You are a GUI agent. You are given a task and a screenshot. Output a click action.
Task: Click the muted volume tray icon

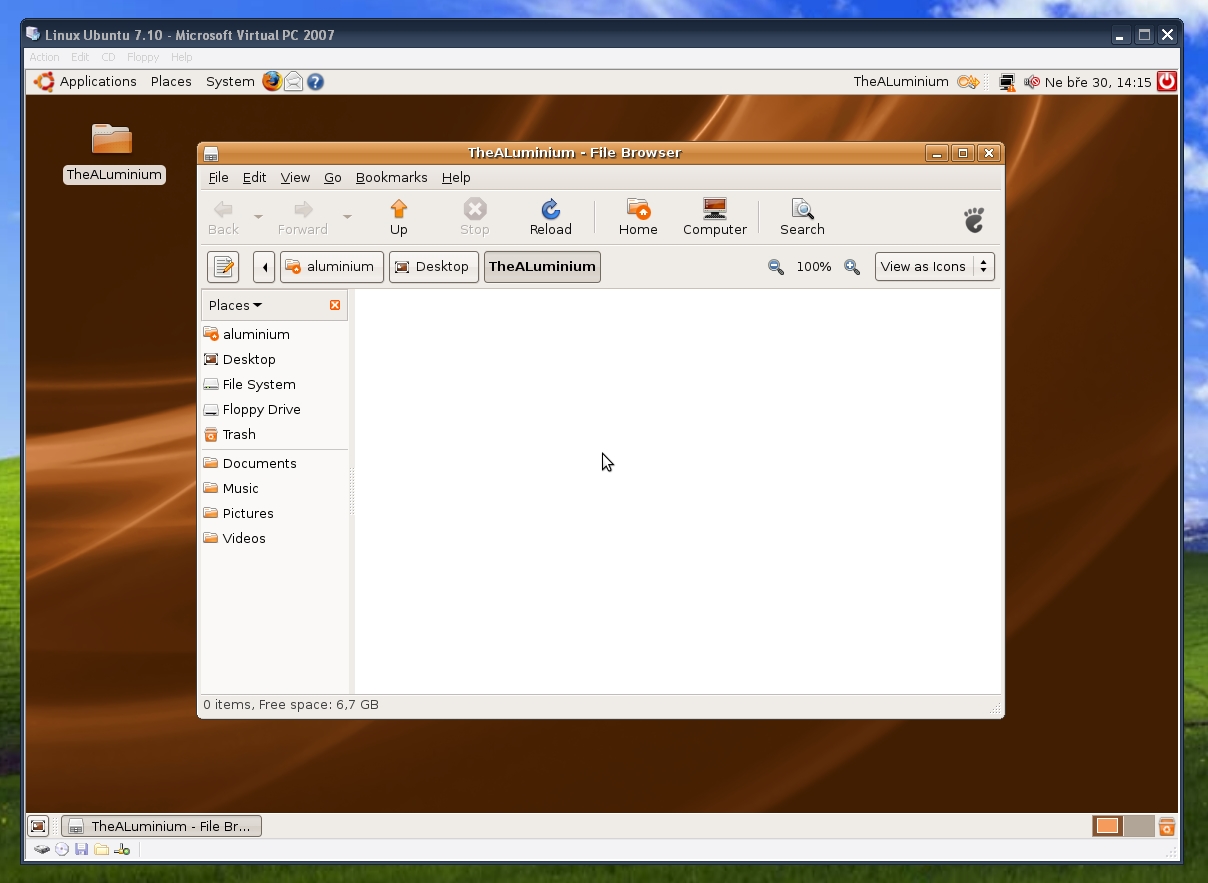coord(1032,82)
